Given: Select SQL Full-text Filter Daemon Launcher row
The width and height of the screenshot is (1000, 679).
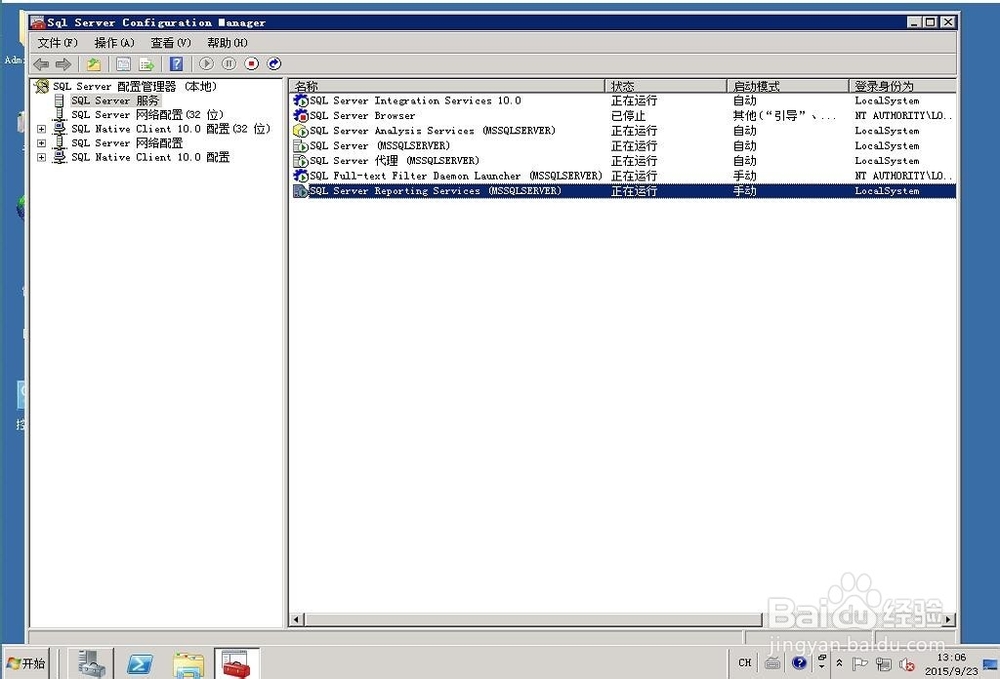Looking at the screenshot, I should tap(624, 176).
